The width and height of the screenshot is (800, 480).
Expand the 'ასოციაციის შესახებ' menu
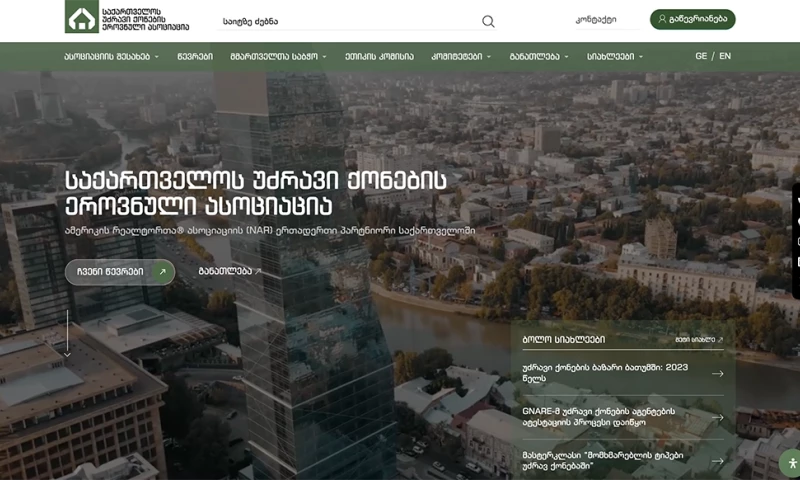(x=111, y=57)
